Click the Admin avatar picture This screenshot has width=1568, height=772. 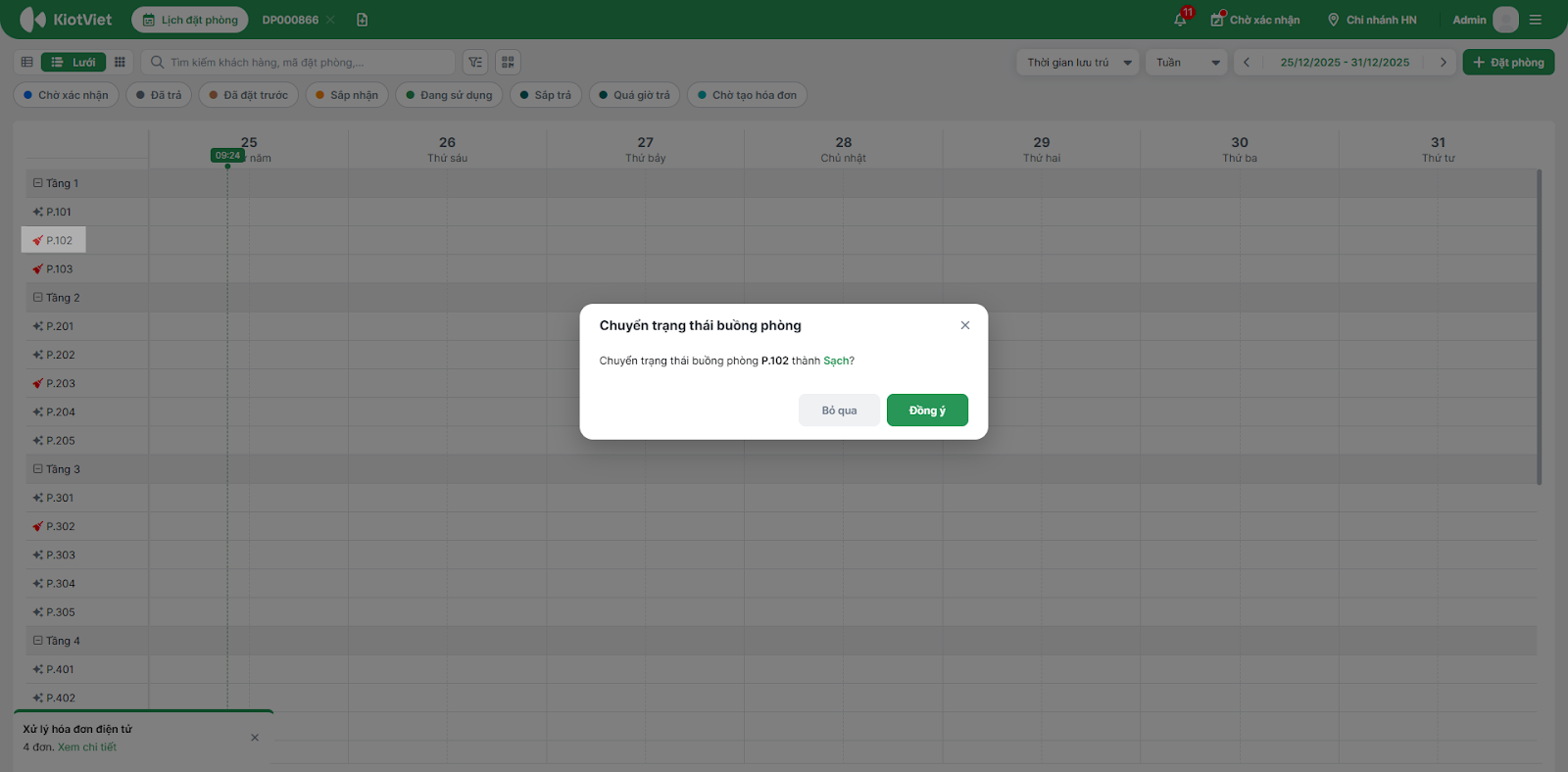click(x=1505, y=20)
